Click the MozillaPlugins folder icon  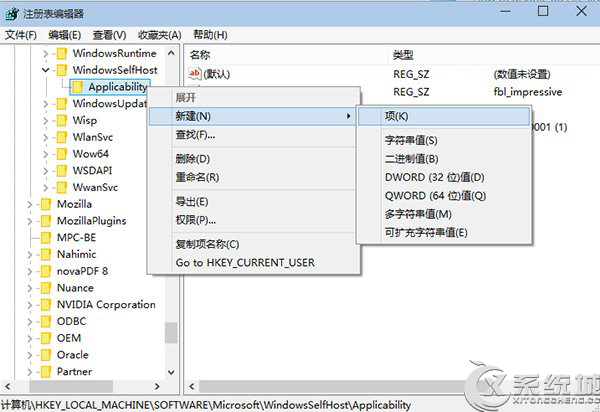(46, 221)
